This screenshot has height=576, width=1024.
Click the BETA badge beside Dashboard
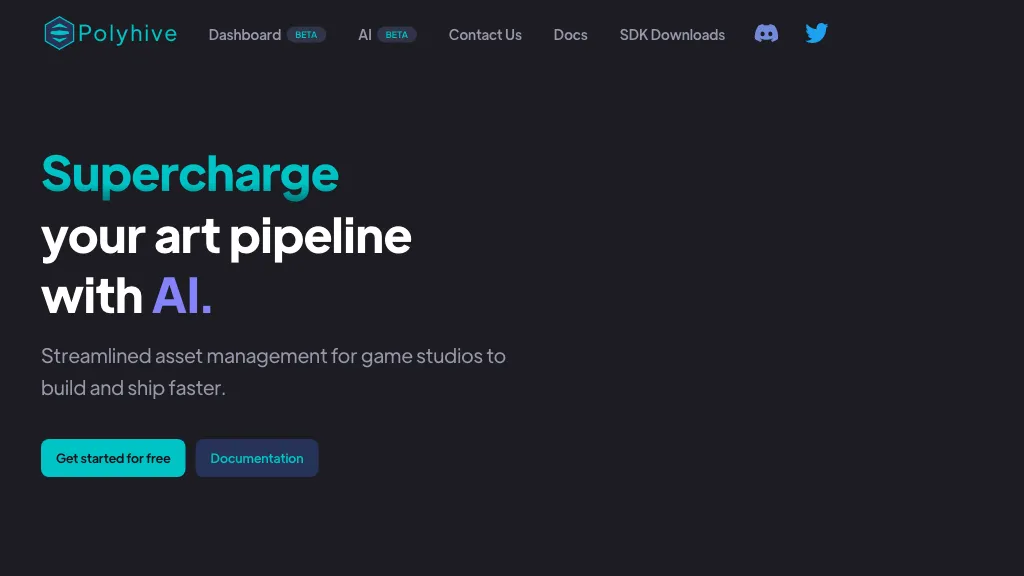coord(306,35)
